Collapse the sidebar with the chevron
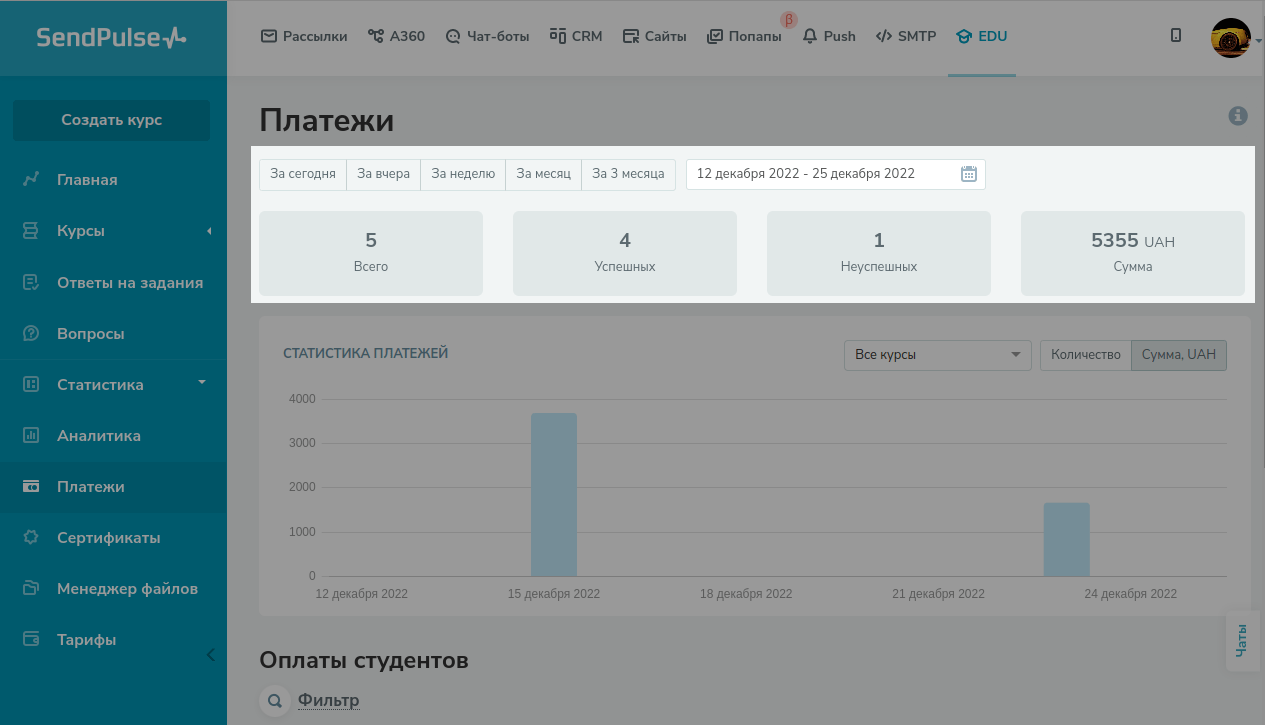This screenshot has height=725, width=1265. (x=210, y=655)
